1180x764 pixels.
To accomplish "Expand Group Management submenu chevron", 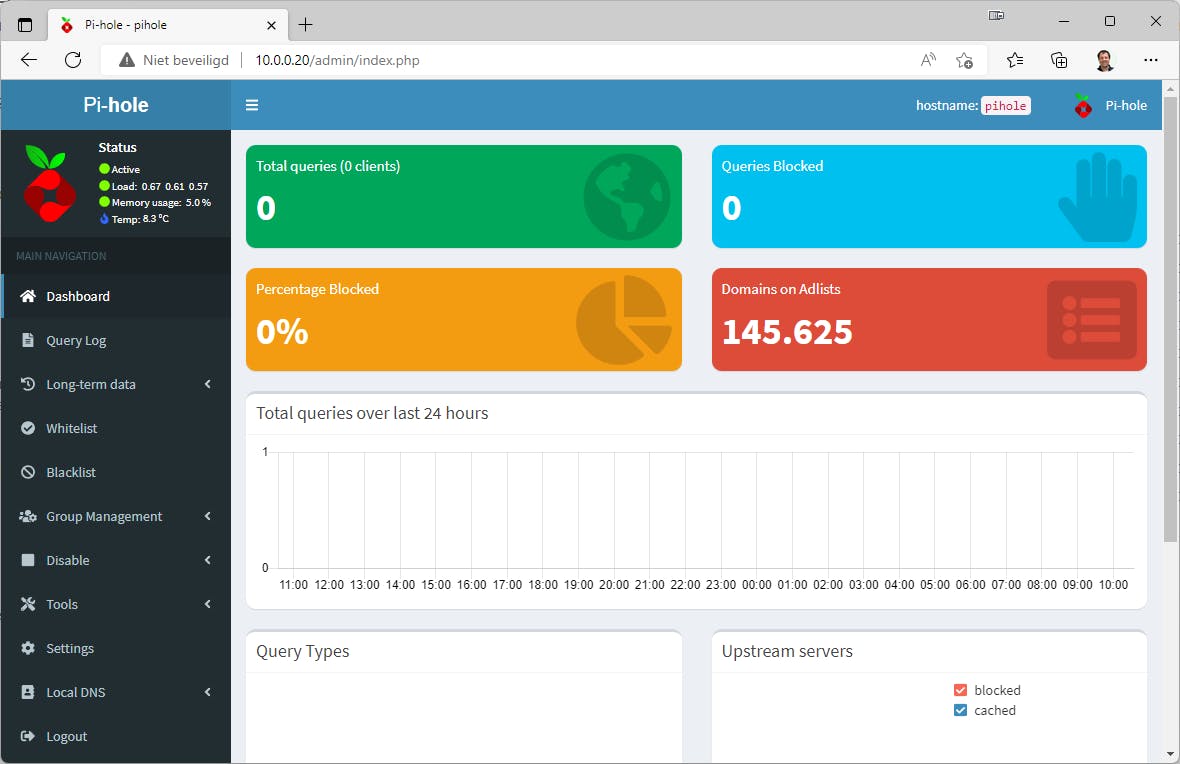I will tap(208, 516).
